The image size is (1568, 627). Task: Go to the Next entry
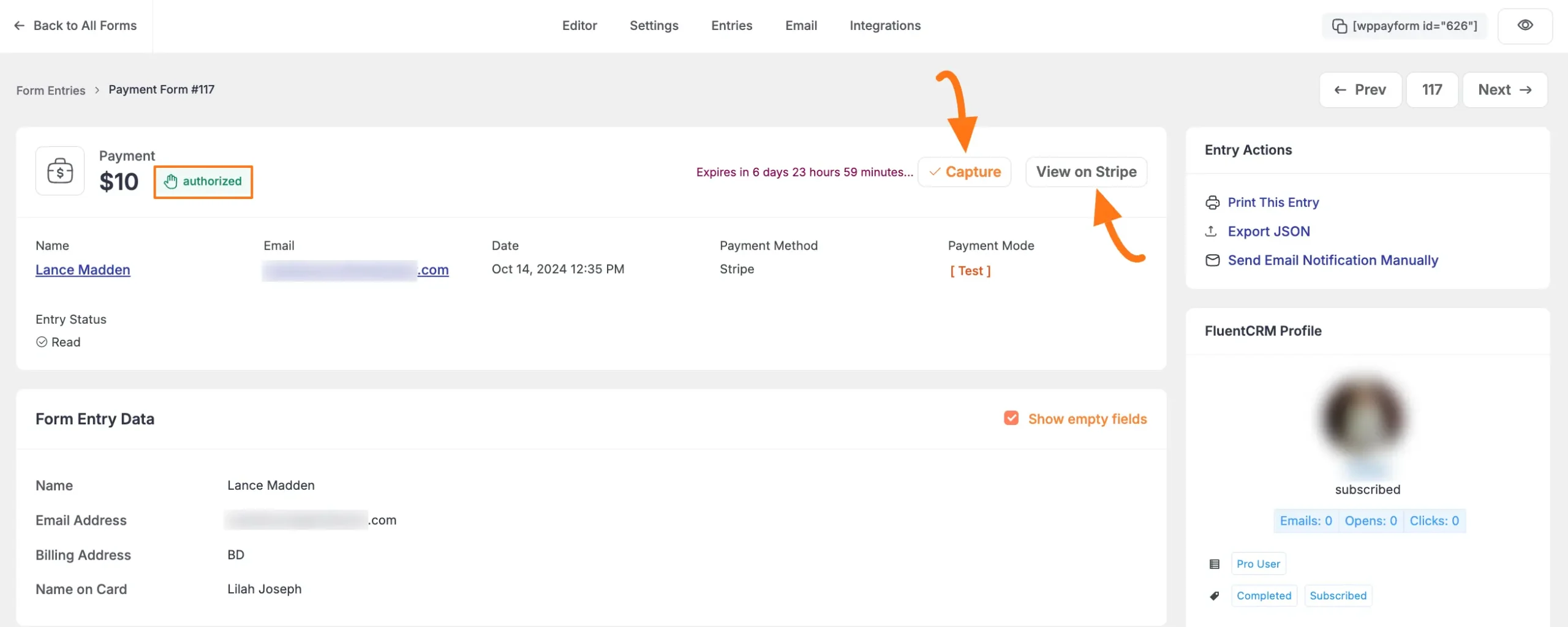click(x=1504, y=90)
